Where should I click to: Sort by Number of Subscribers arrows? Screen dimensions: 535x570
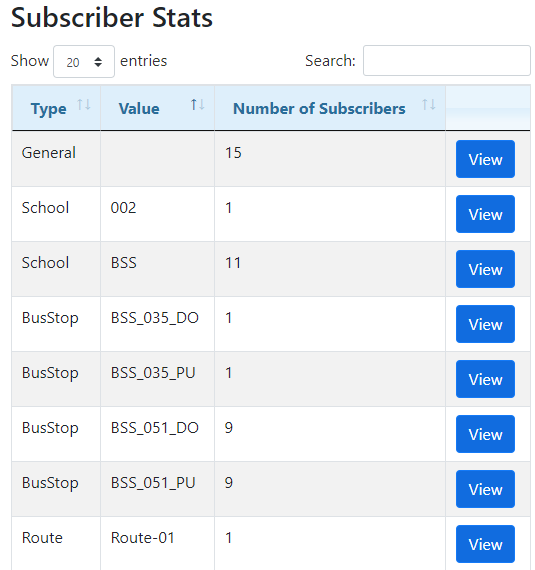[429, 105]
